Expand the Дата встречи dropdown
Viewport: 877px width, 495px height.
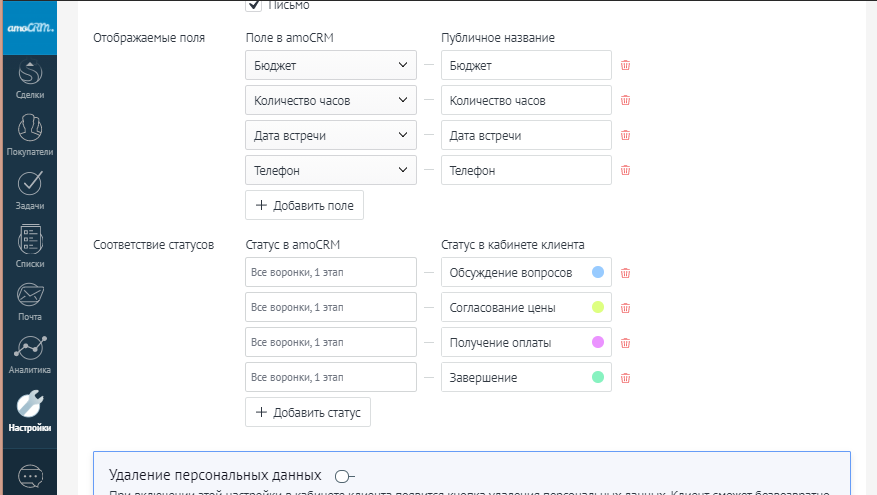(330, 136)
